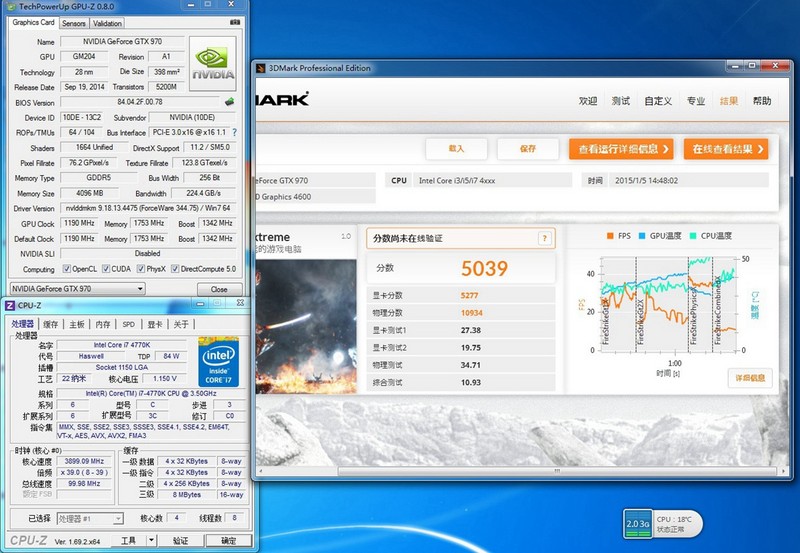Click the green CPU温度 legend swatch

click(x=691, y=236)
